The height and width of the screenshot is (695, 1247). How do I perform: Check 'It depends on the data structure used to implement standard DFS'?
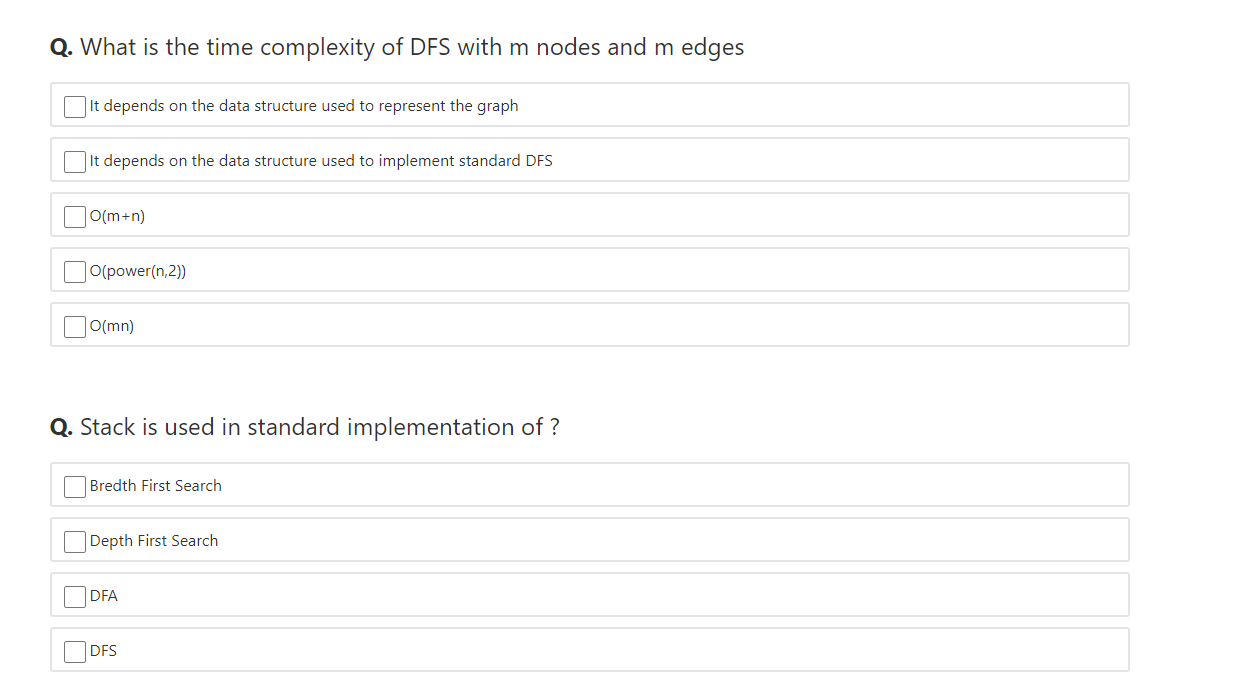pyautogui.click(x=74, y=161)
